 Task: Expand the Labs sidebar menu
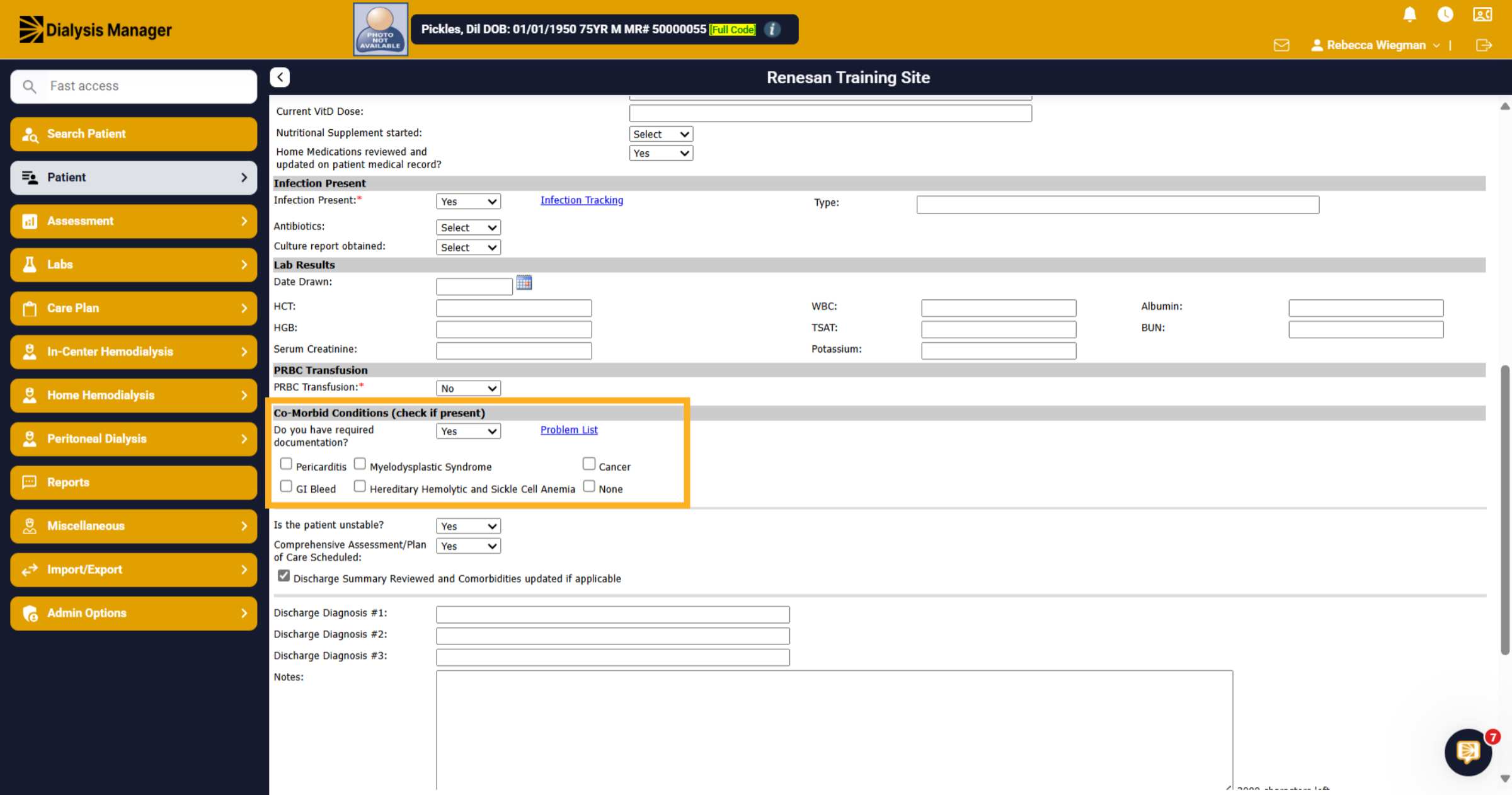pos(134,265)
